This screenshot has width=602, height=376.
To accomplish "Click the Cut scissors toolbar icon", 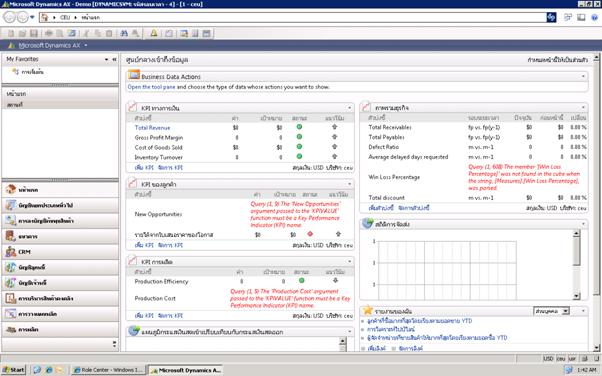I will coord(86,34).
